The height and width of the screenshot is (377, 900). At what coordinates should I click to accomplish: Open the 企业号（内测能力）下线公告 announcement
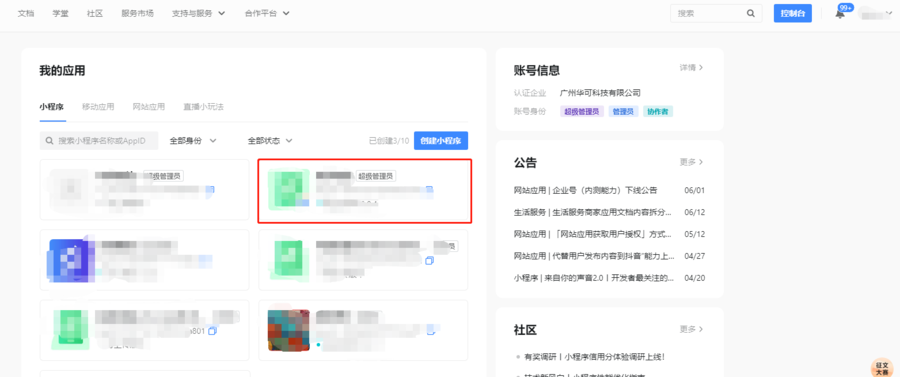585,191
